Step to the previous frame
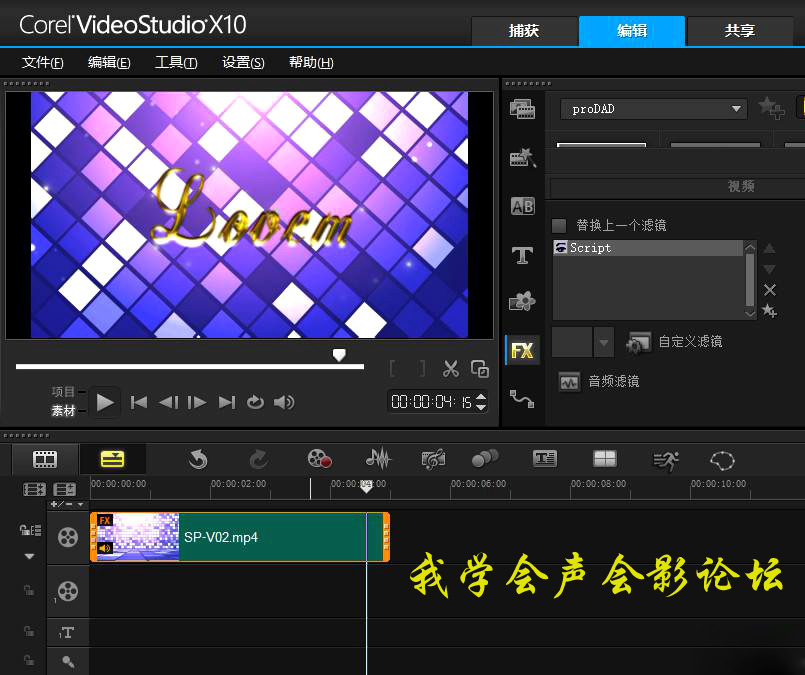805x675 pixels. (169, 402)
